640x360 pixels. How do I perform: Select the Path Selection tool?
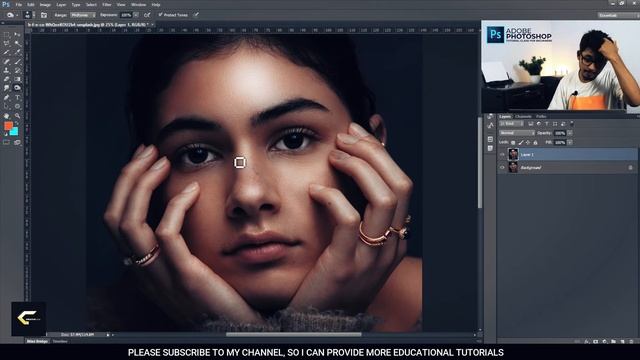pyautogui.click(x=7, y=106)
